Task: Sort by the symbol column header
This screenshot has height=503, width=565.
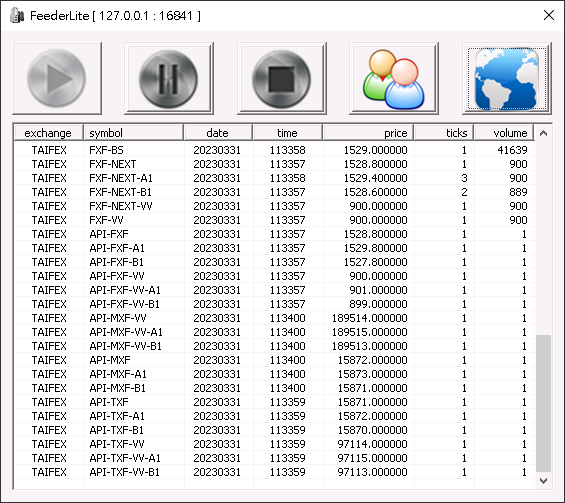Action: coord(134,133)
